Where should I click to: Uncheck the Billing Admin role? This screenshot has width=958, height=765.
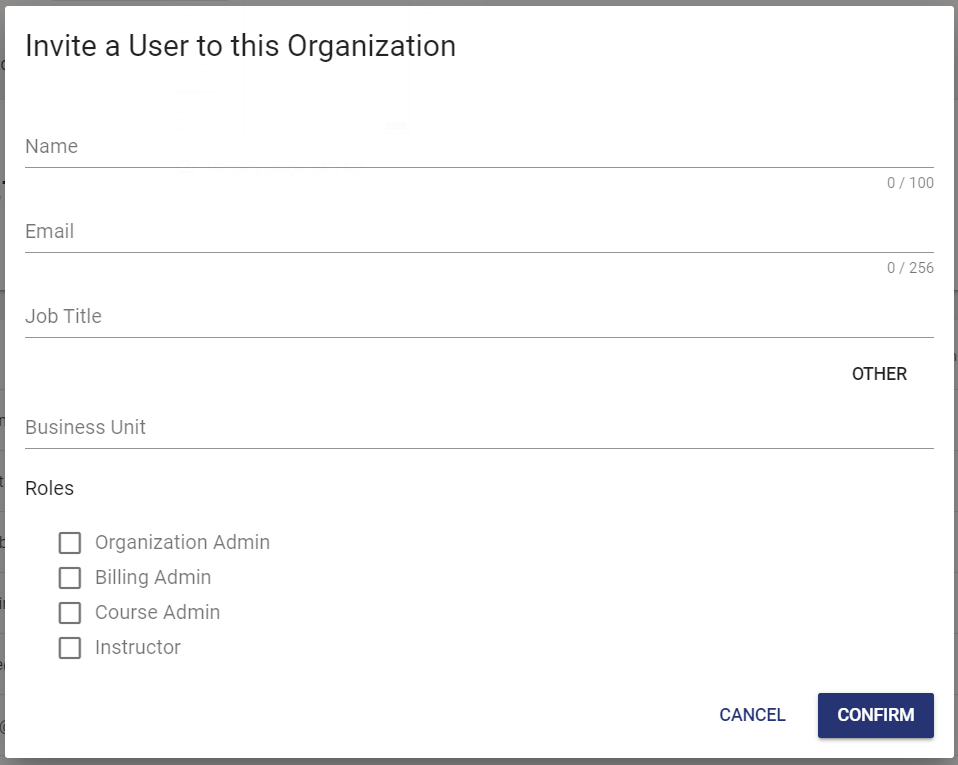(x=69, y=577)
